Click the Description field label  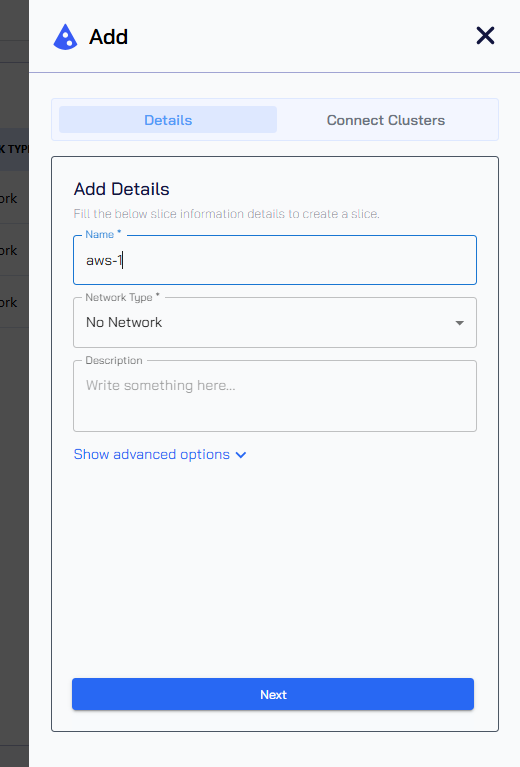(114, 361)
